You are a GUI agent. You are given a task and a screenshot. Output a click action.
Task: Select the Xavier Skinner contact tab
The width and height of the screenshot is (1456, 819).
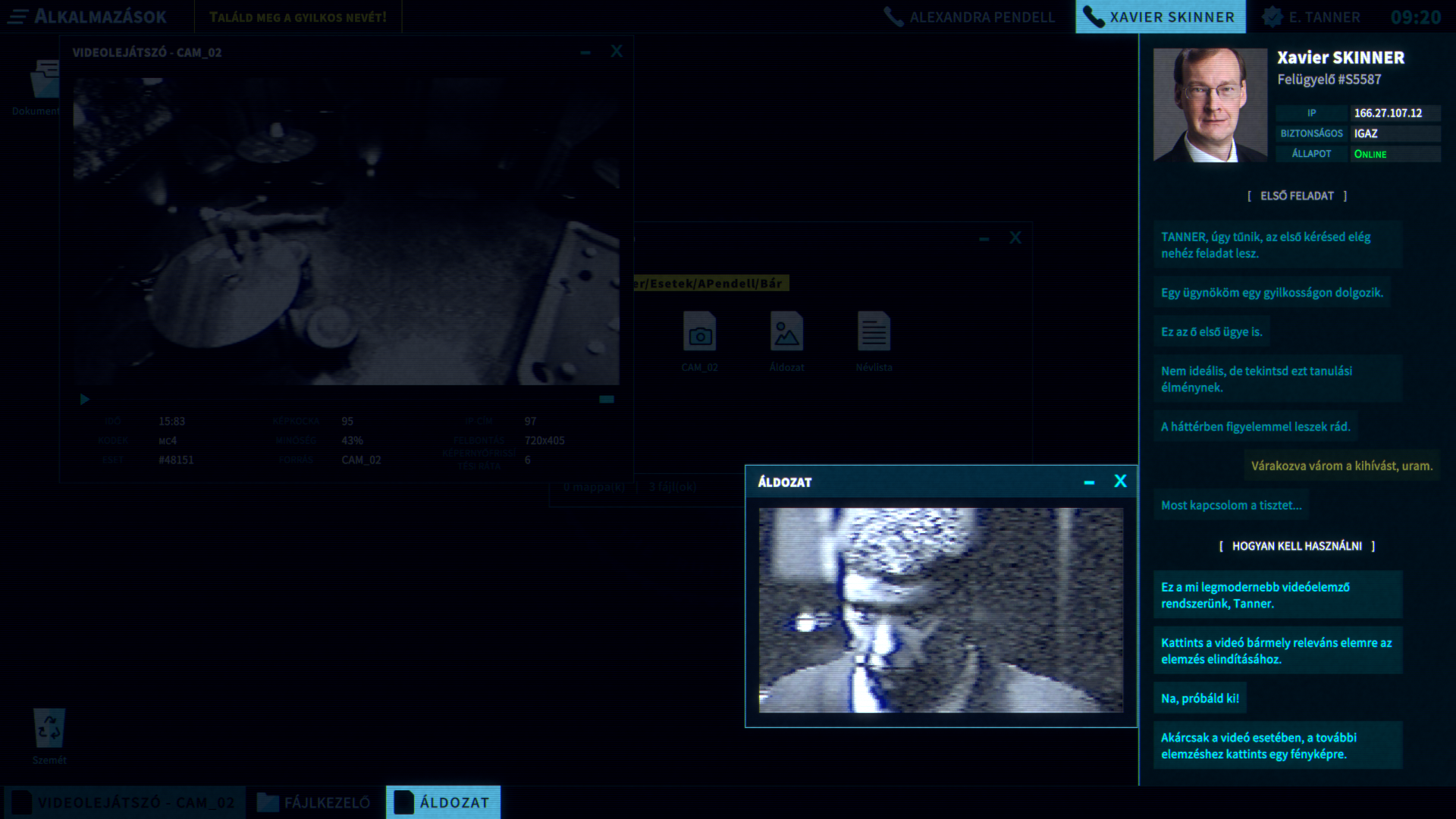coord(1172,17)
